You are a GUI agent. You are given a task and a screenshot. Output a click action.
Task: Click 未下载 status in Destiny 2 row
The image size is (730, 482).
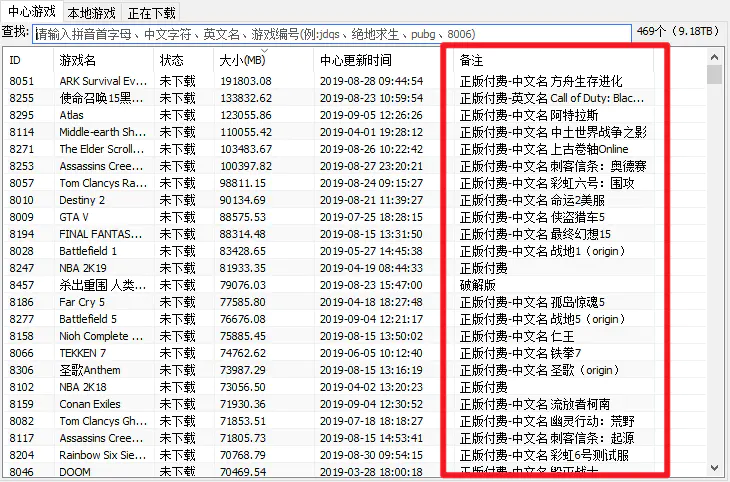[177, 200]
